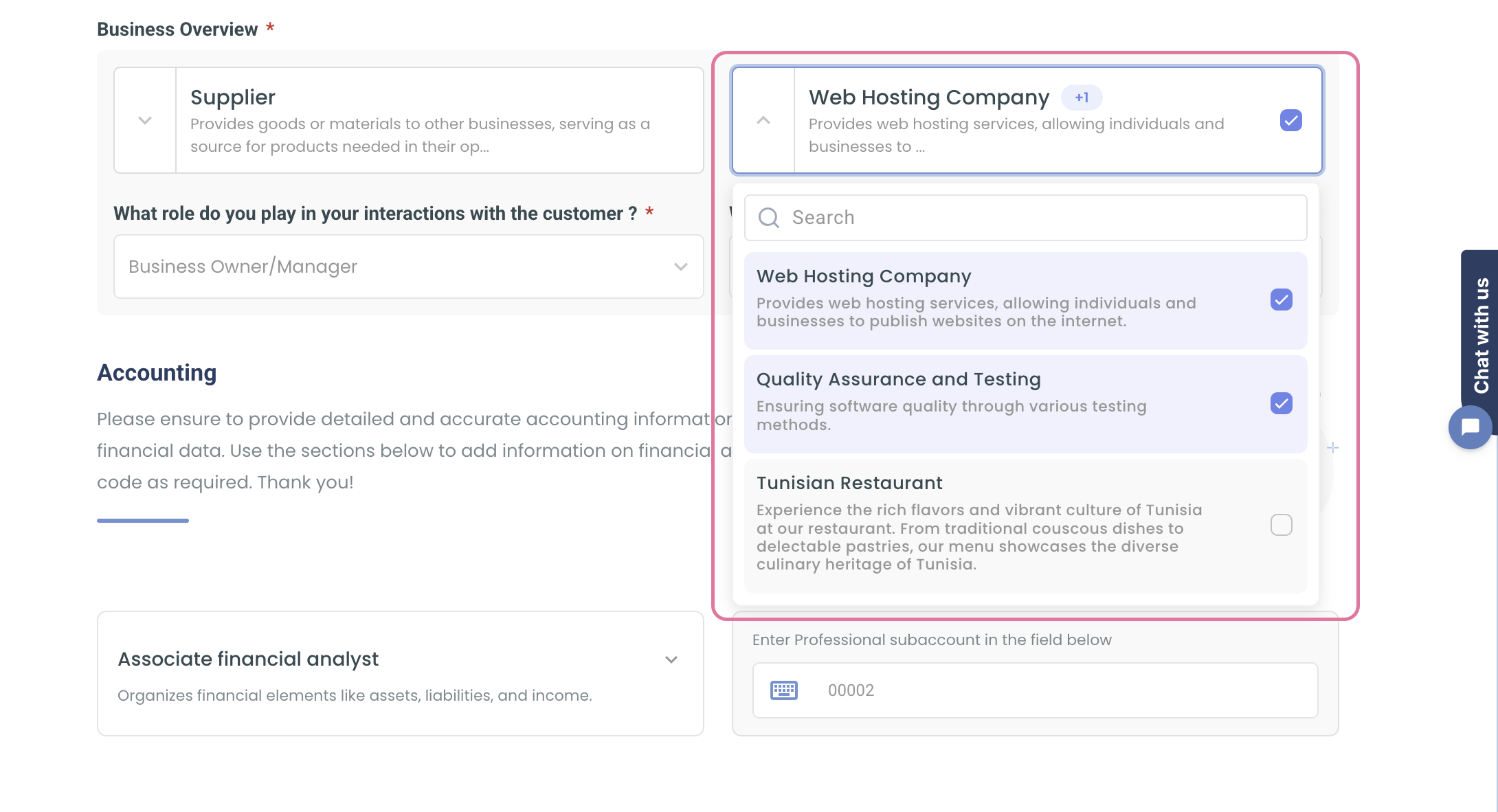Collapse the Web Hosting Company dropdown
Image resolution: width=1498 pixels, height=812 pixels.
pyautogui.click(x=763, y=120)
